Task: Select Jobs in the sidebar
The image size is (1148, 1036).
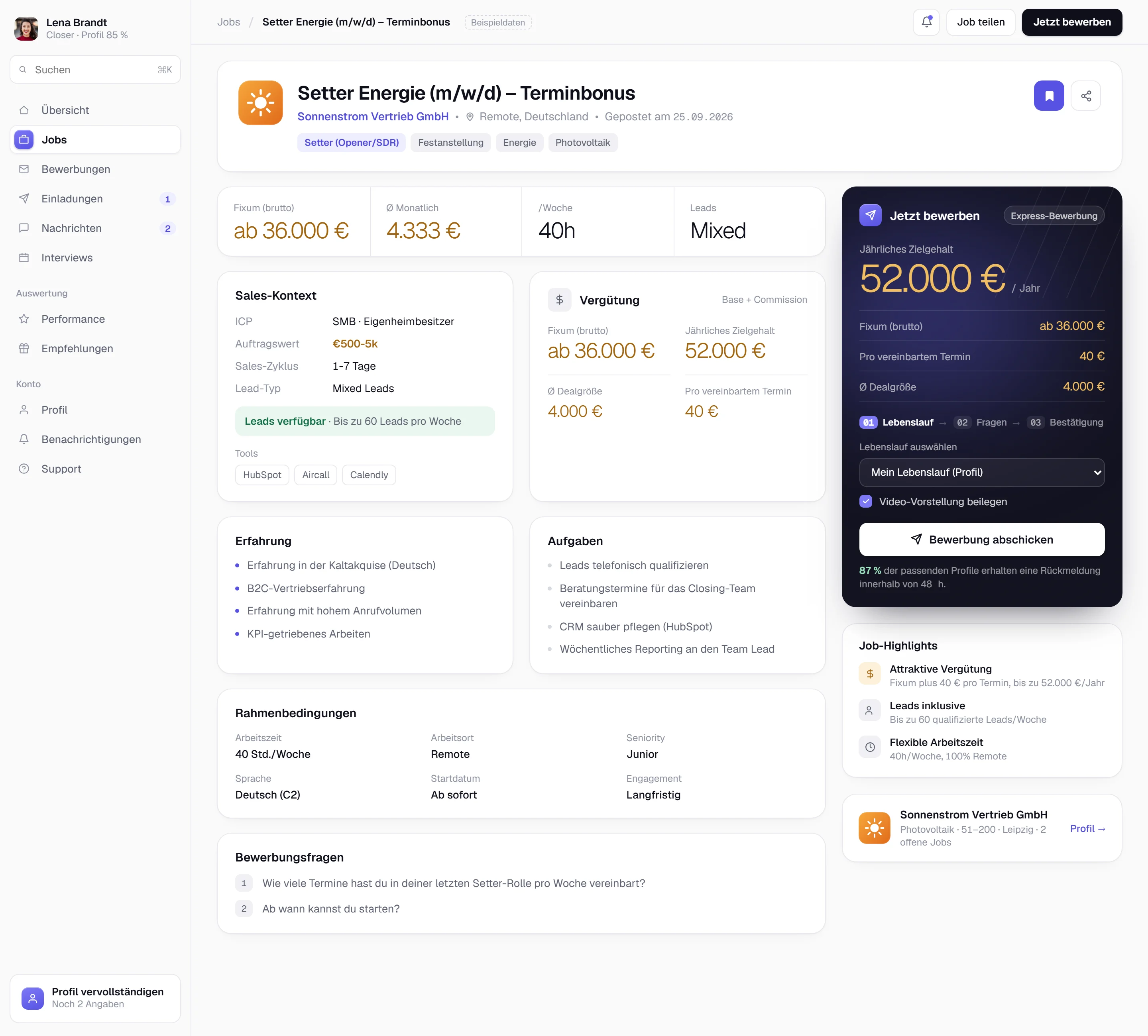Action: [x=95, y=140]
